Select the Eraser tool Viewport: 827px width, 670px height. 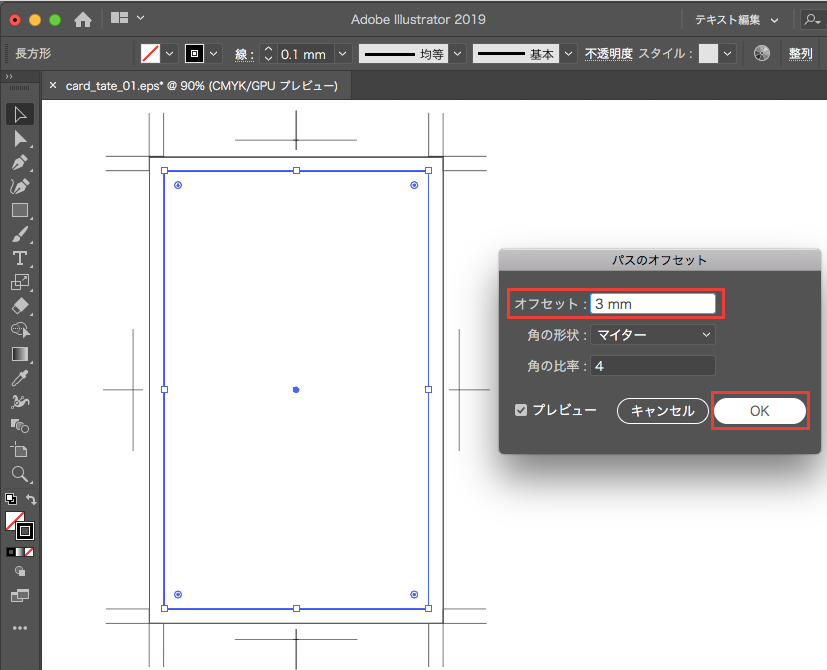coord(20,306)
